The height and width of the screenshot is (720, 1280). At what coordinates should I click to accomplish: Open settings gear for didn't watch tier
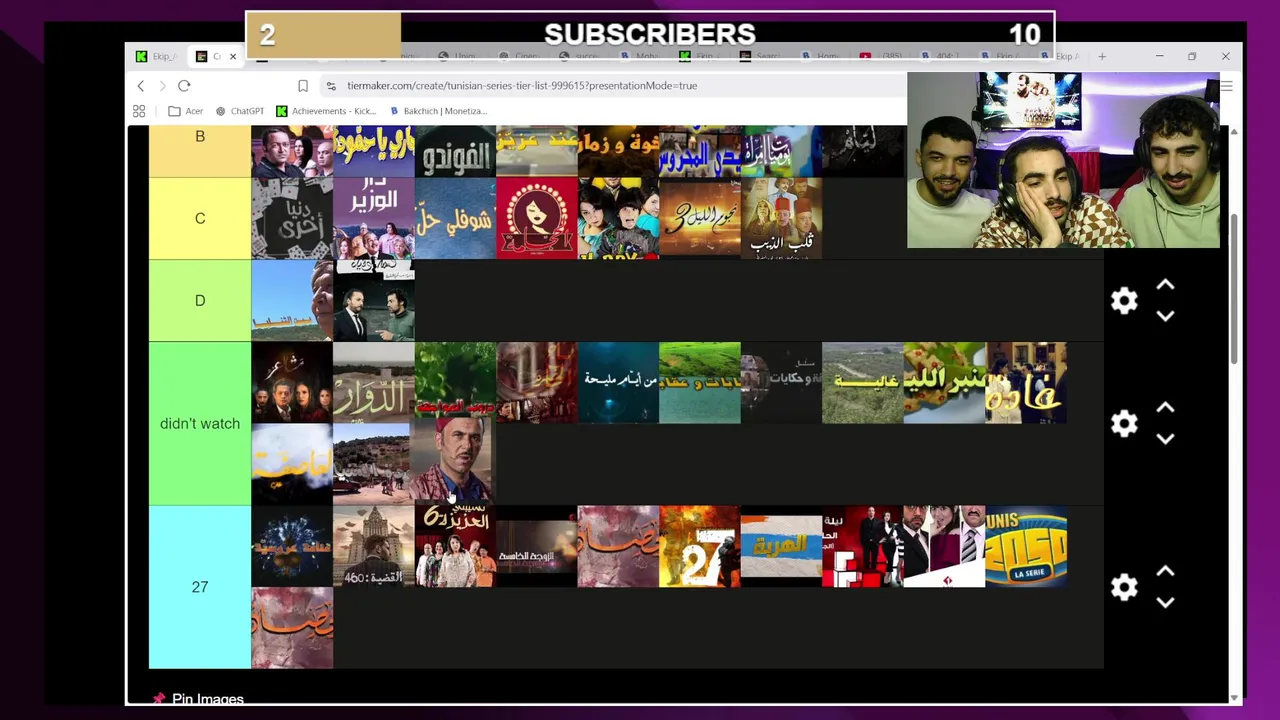click(x=1124, y=424)
